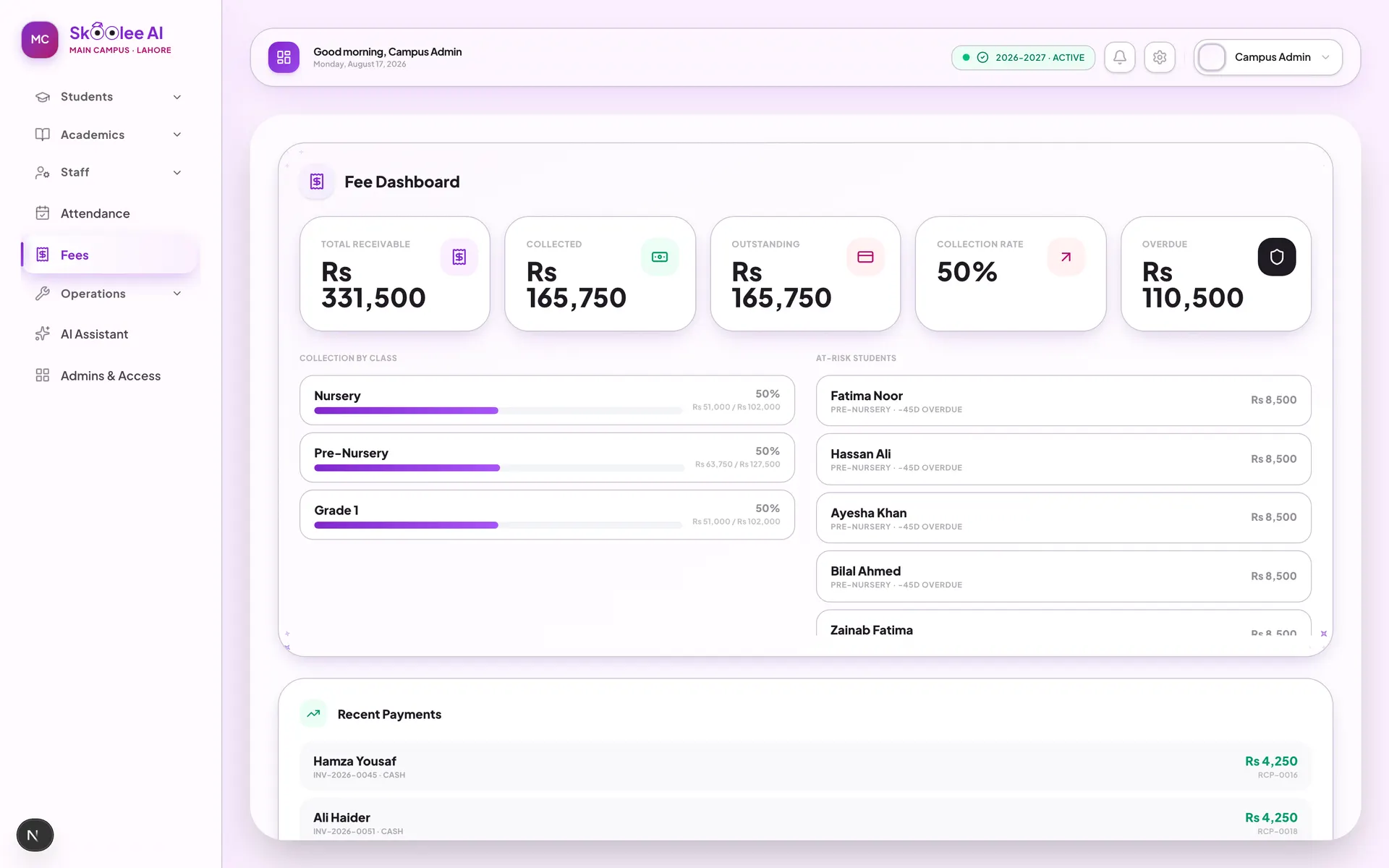Click the MC campus avatar badge

[40, 40]
